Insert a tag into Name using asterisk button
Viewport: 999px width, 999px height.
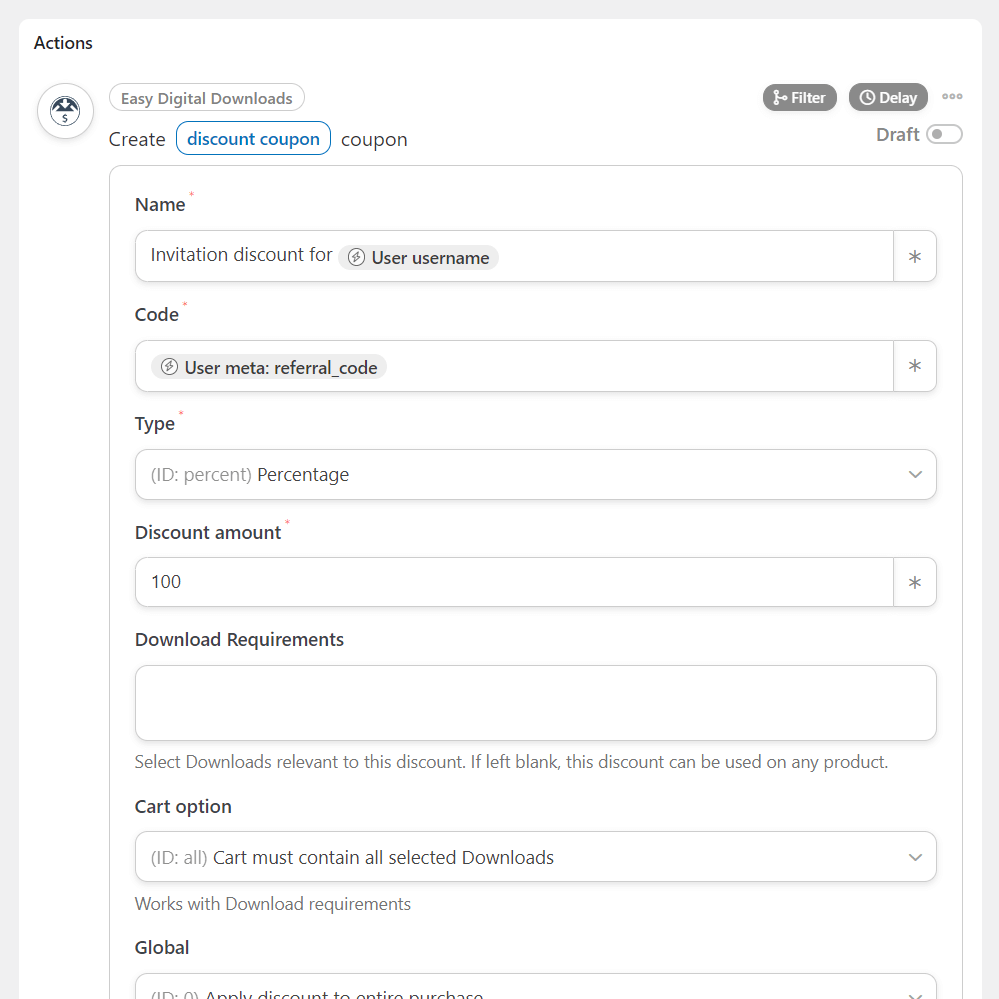(915, 256)
